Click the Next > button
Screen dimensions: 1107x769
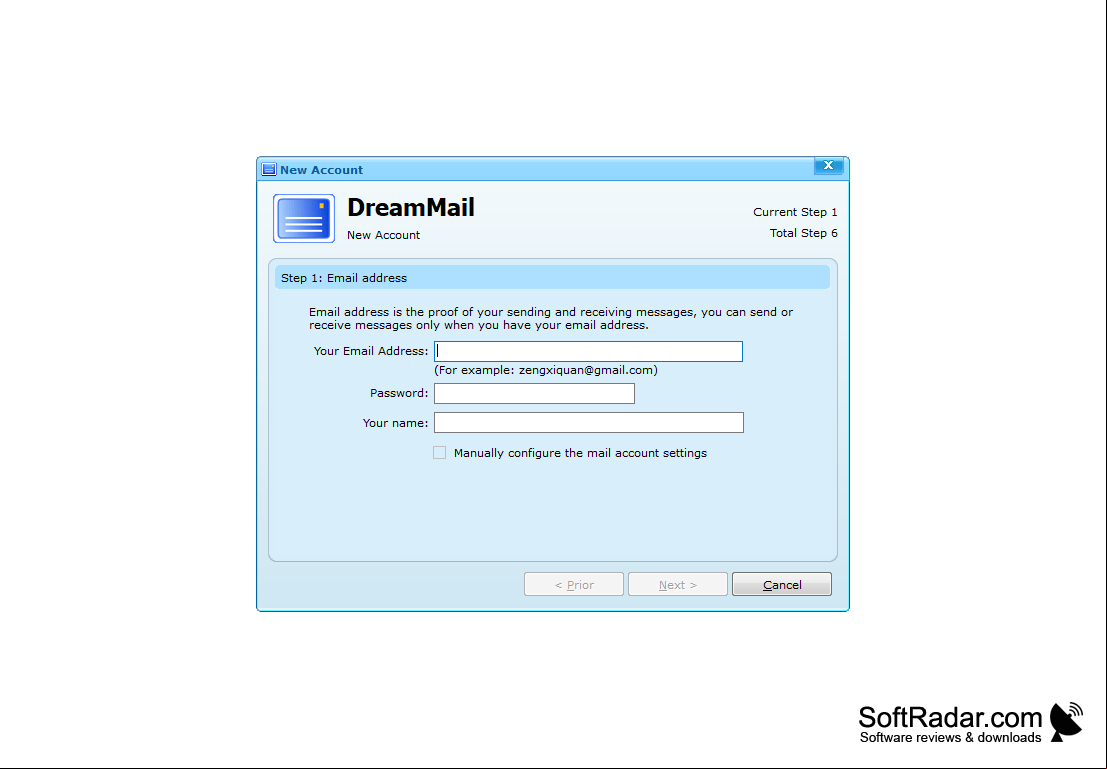tap(678, 584)
